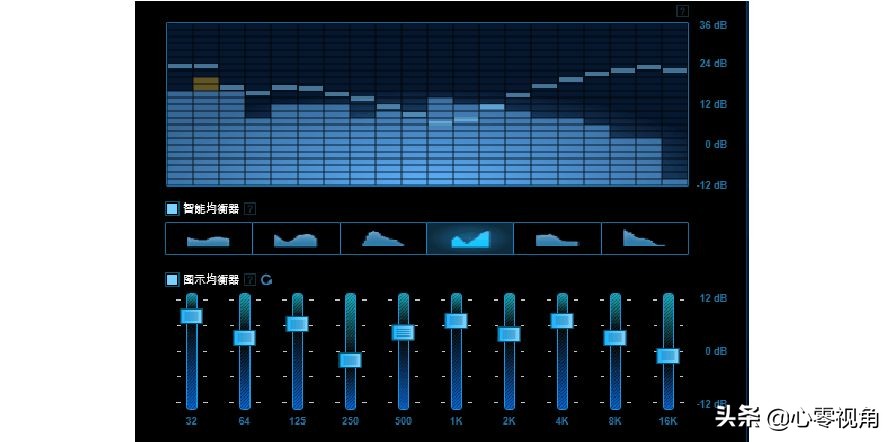Pick the sixth smart equalizer preset curve
Viewport: 893px width, 442px height.
click(x=644, y=238)
